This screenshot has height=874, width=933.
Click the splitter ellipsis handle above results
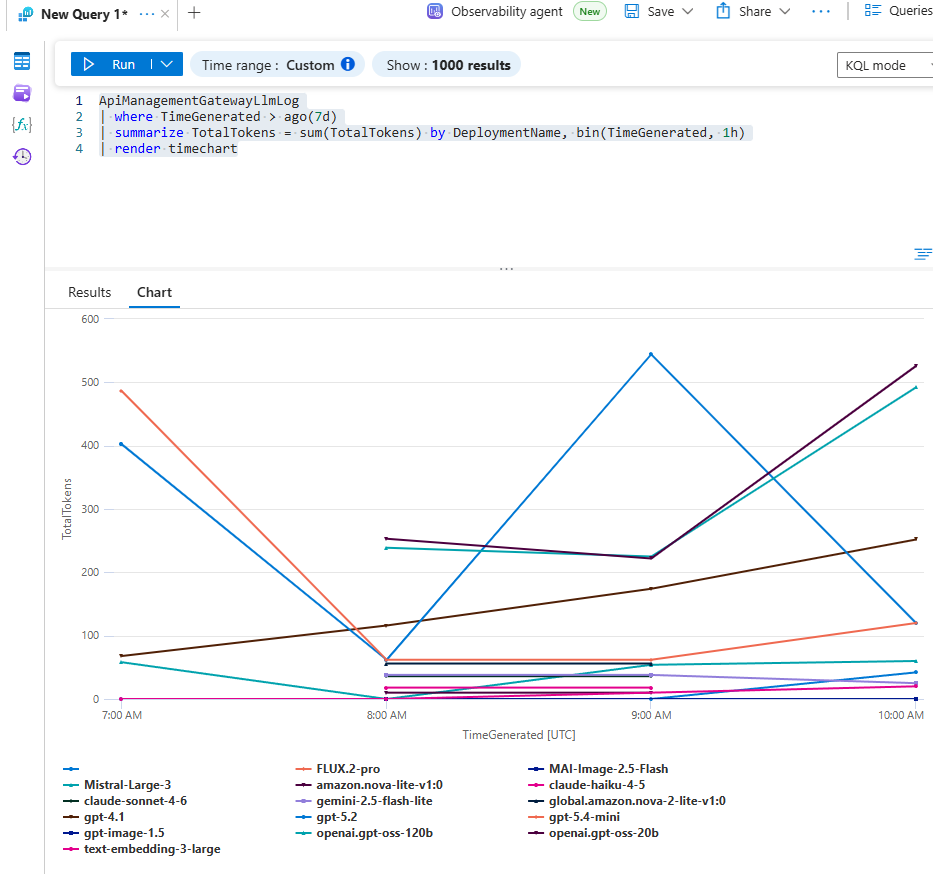[x=506, y=269]
